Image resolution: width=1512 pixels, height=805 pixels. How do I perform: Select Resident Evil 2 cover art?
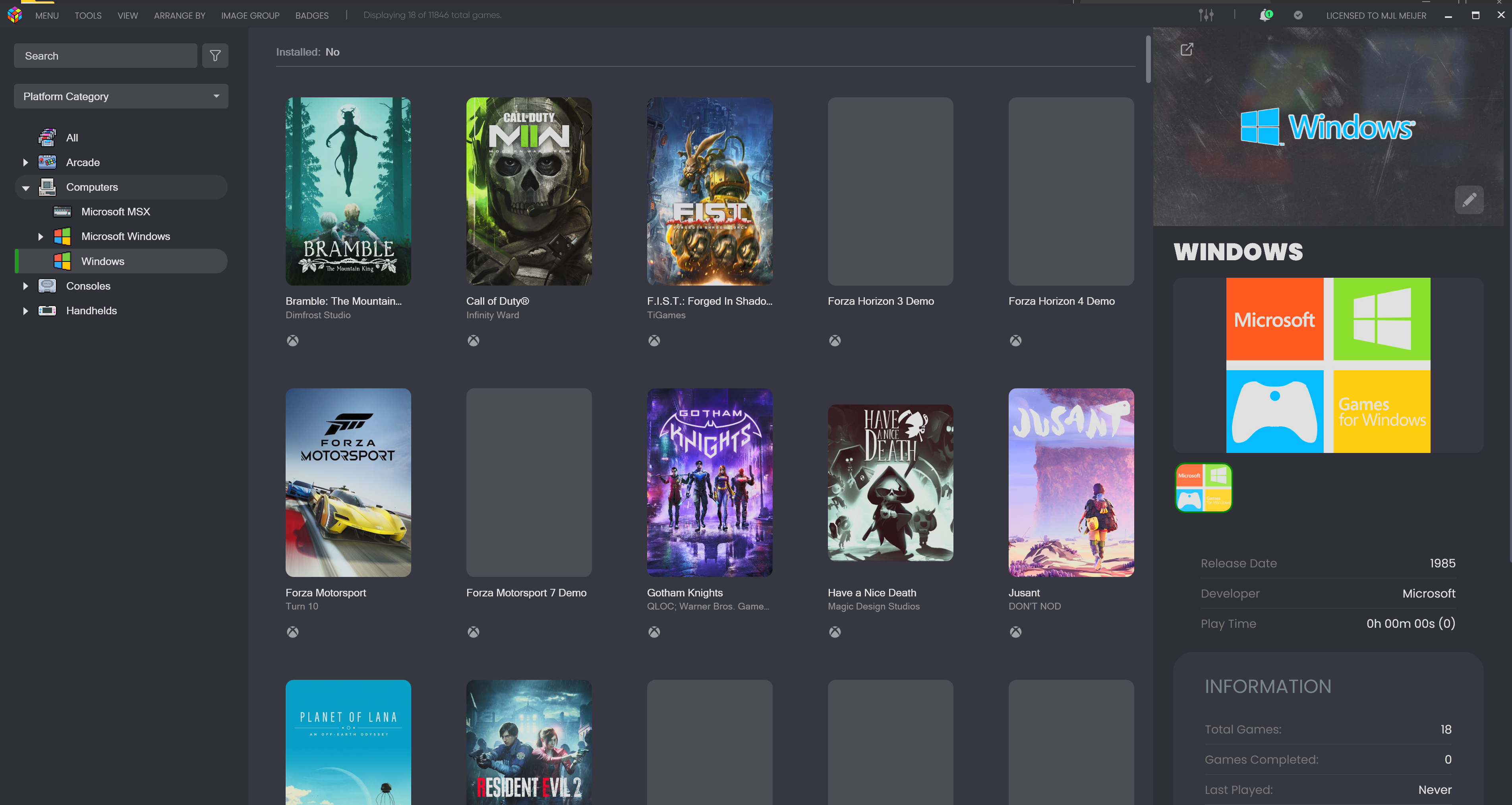tap(529, 742)
